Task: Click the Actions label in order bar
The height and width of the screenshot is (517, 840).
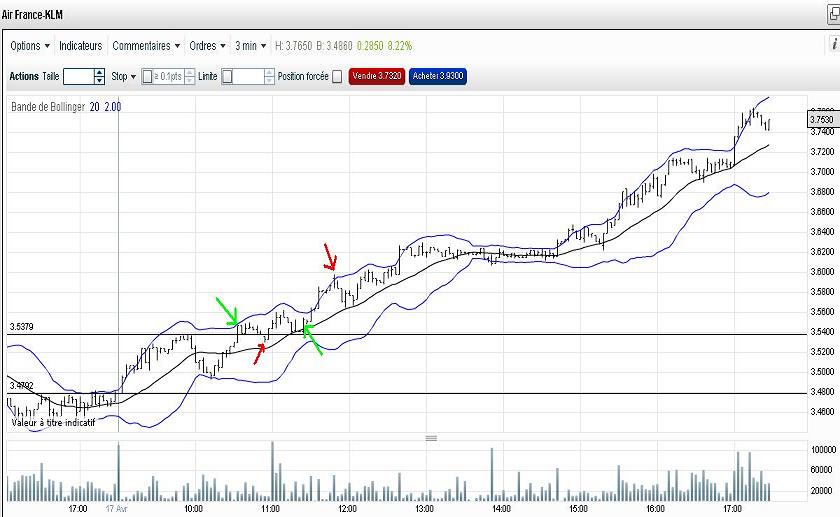Action: tap(24, 76)
